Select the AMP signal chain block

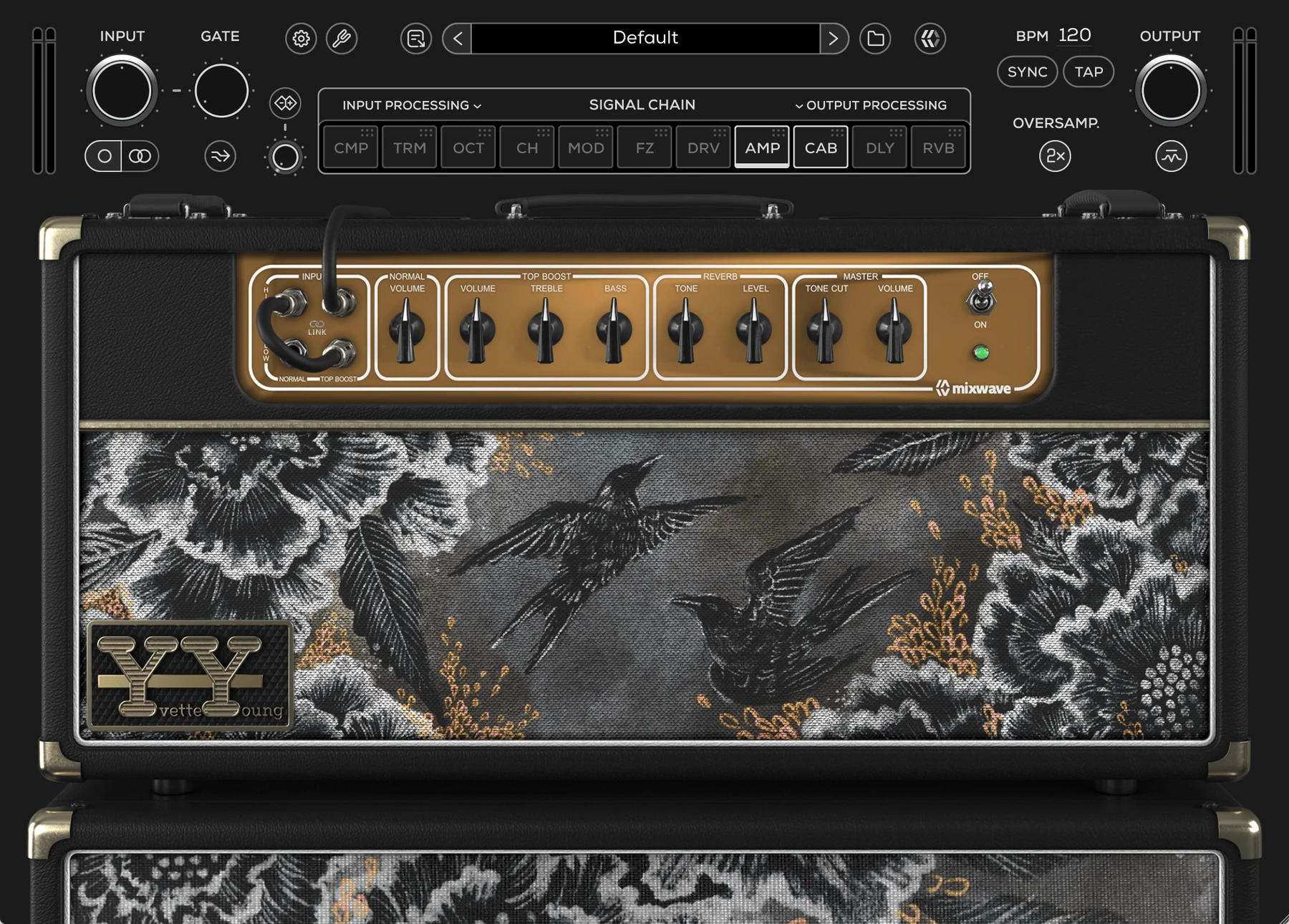(762, 147)
